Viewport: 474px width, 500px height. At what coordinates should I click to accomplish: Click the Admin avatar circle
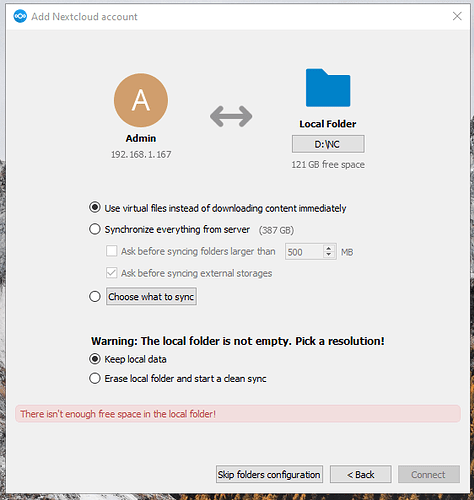141,100
